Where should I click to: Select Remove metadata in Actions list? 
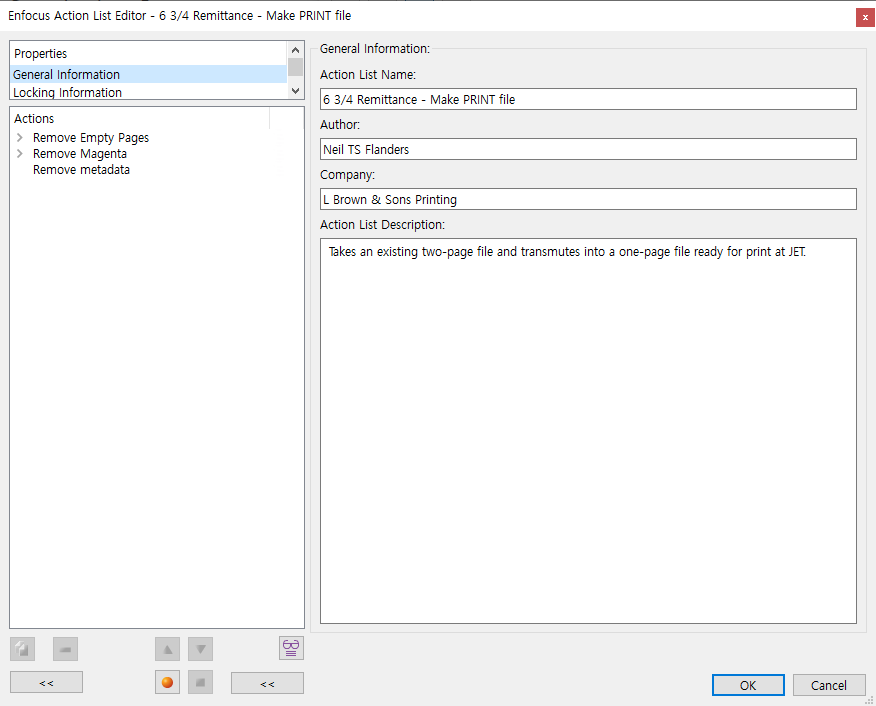click(81, 170)
